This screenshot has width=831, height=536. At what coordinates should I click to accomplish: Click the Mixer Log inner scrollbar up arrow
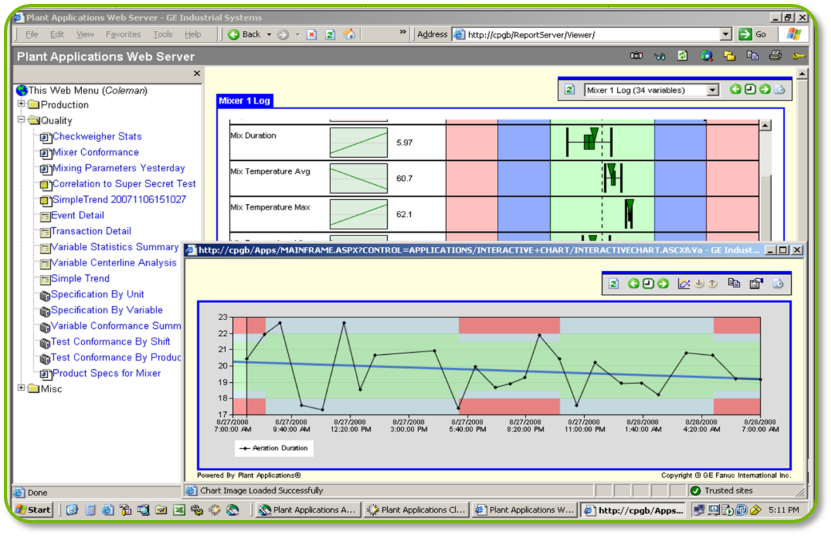(x=765, y=126)
